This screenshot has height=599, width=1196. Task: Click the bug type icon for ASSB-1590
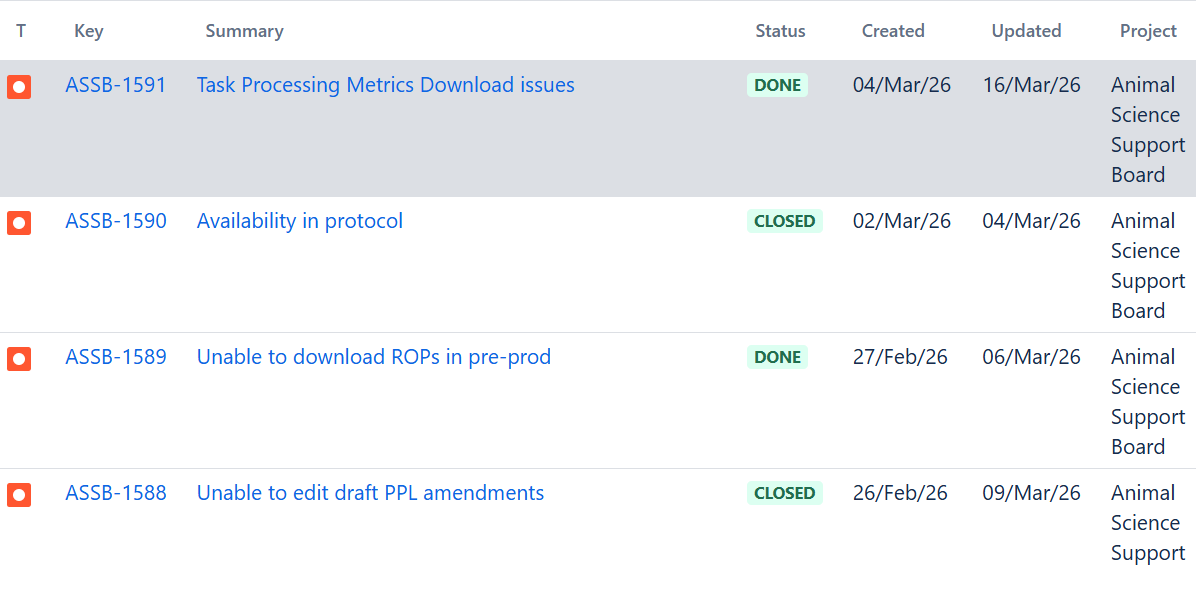coord(19,223)
